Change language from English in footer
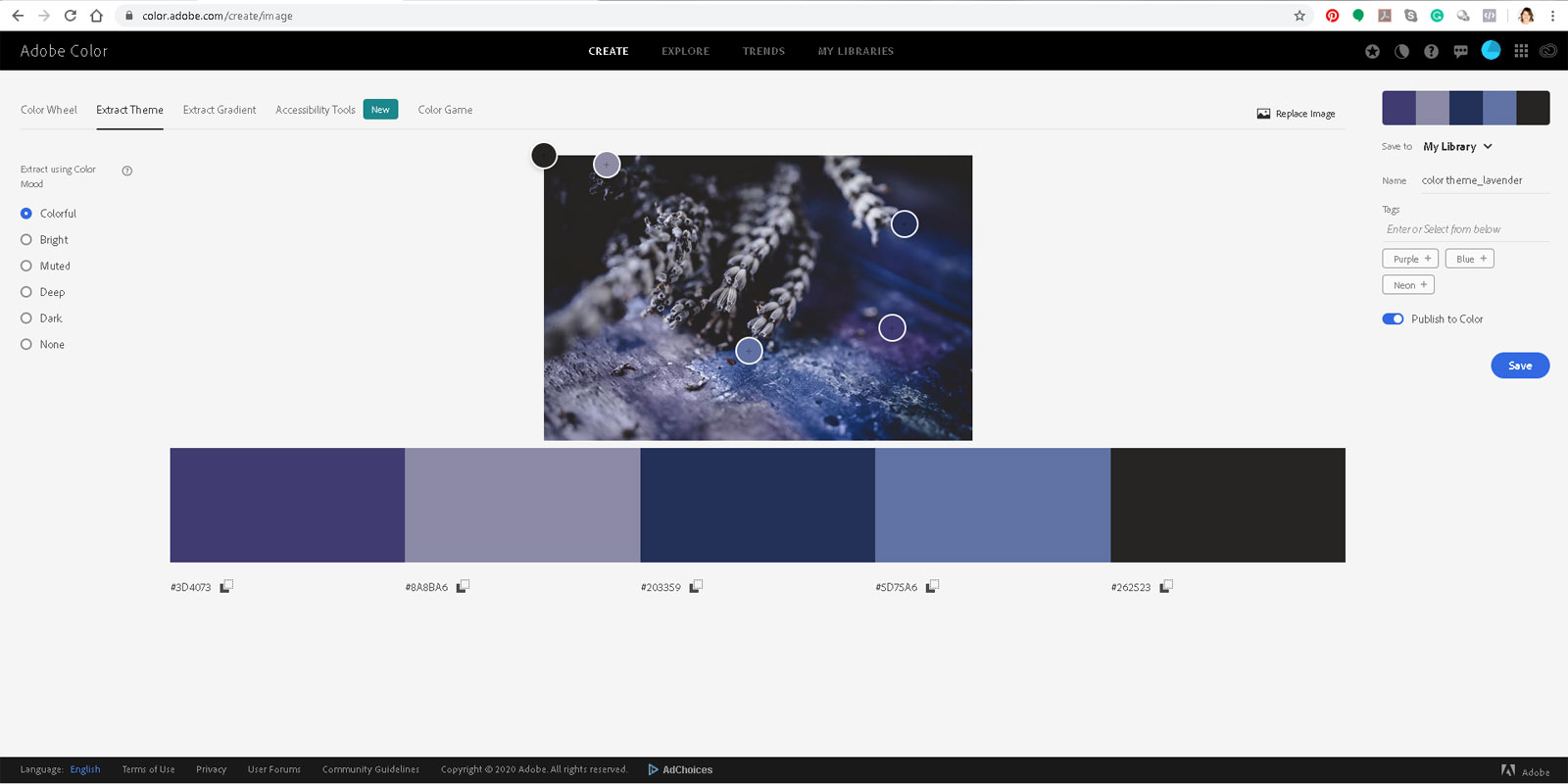 coord(85,769)
